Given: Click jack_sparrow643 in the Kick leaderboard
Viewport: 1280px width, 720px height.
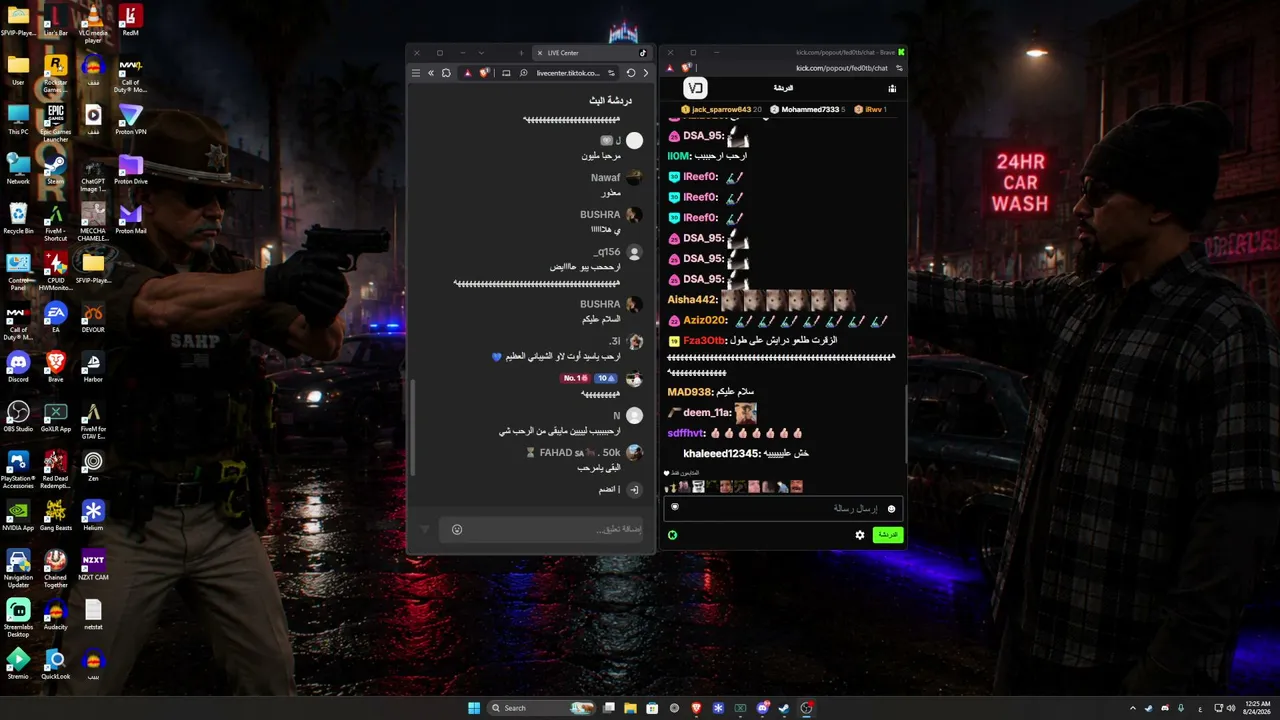Looking at the screenshot, I should [x=721, y=109].
